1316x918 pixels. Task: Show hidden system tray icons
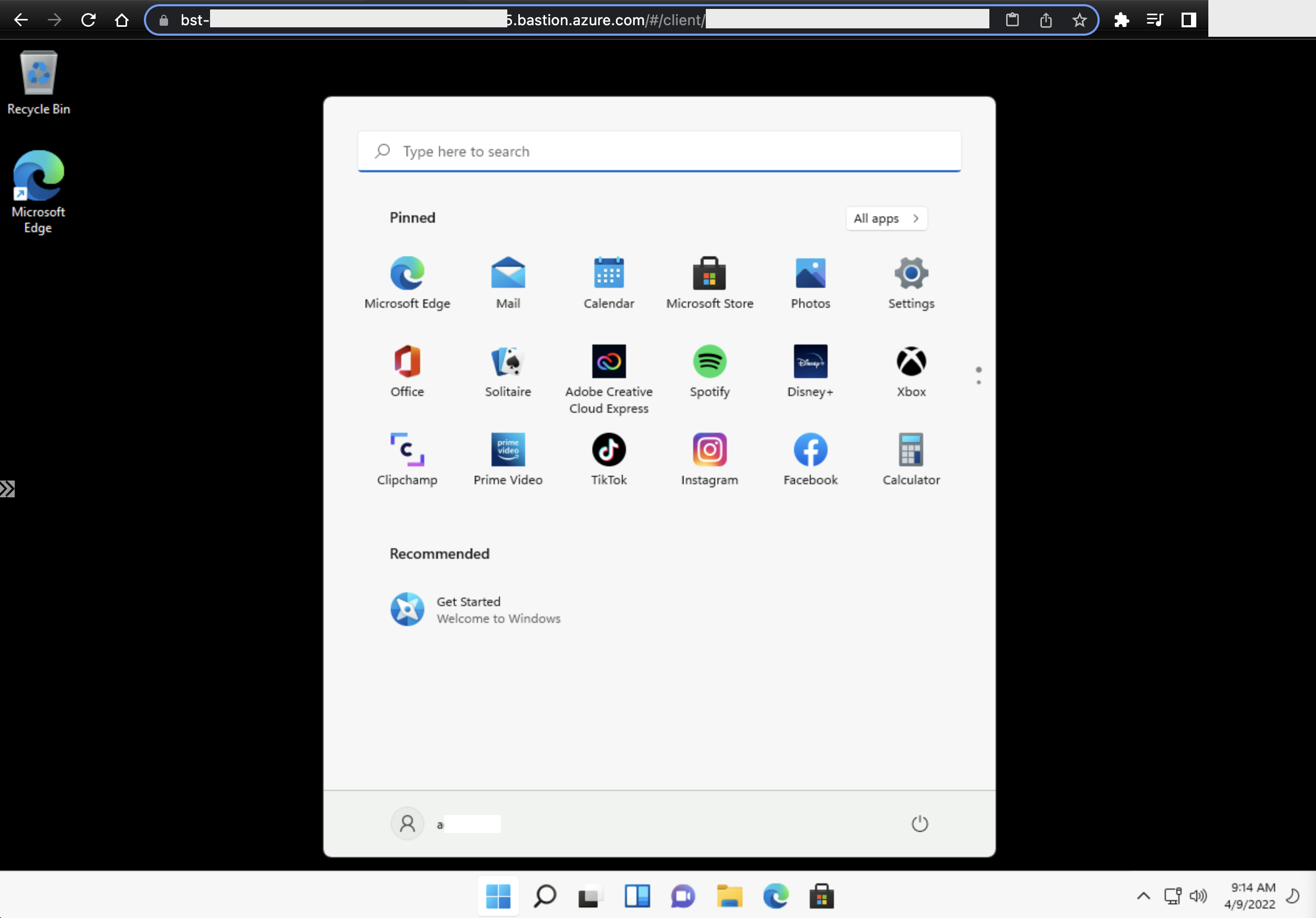[1143, 895]
